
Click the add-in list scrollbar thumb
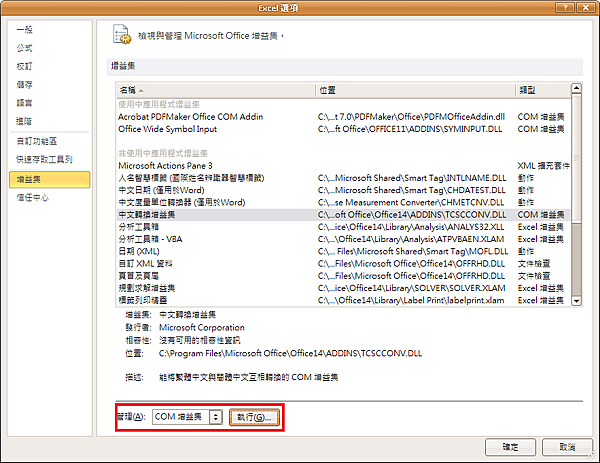(x=576, y=158)
